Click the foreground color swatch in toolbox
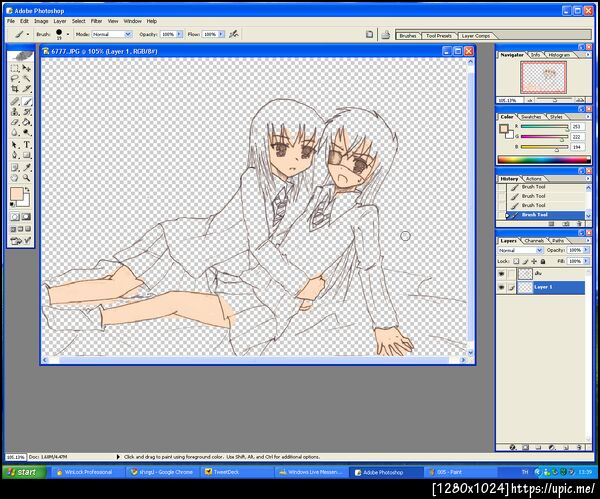 pos(16,194)
